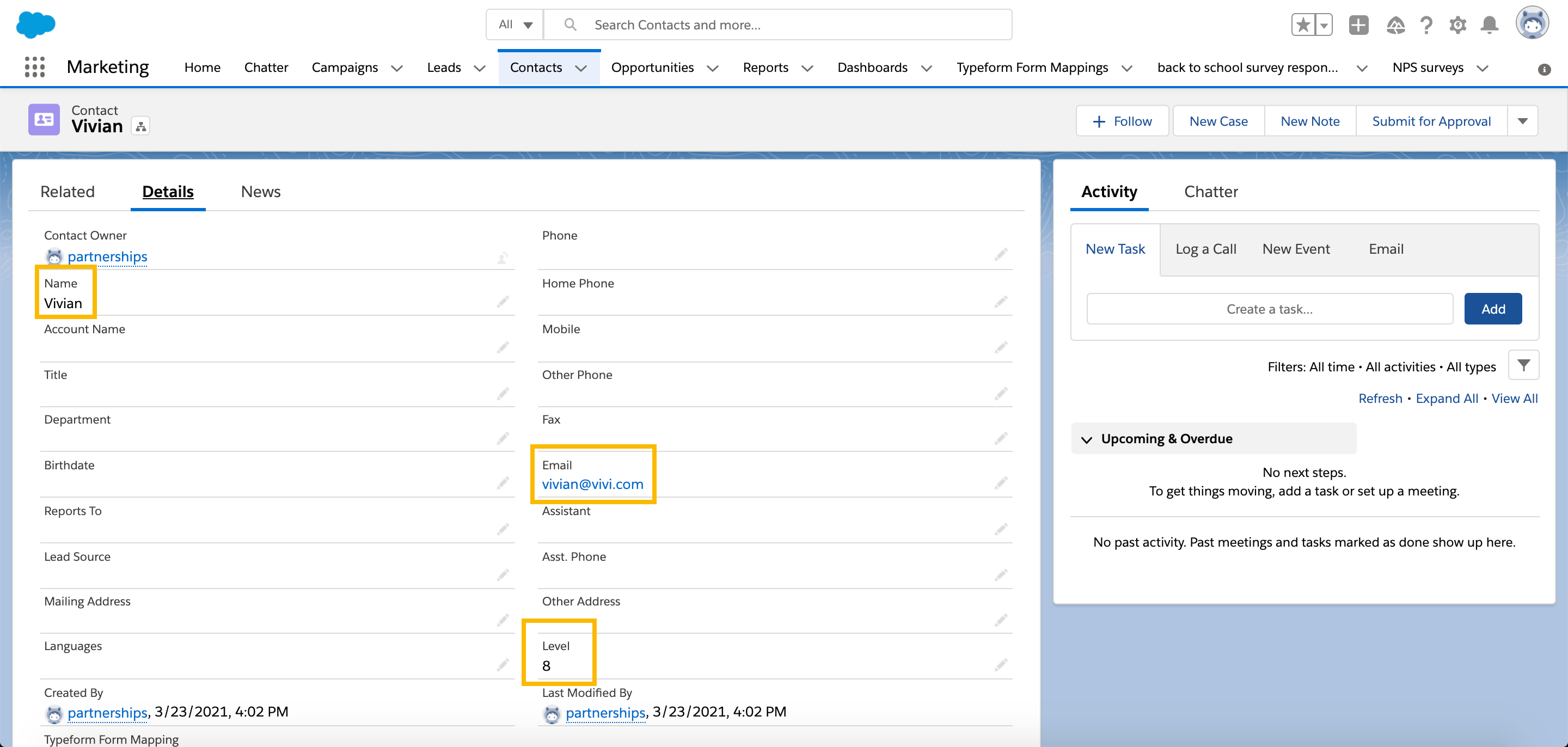
Task: Switch to the Related tab
Action: click(68, 191)
